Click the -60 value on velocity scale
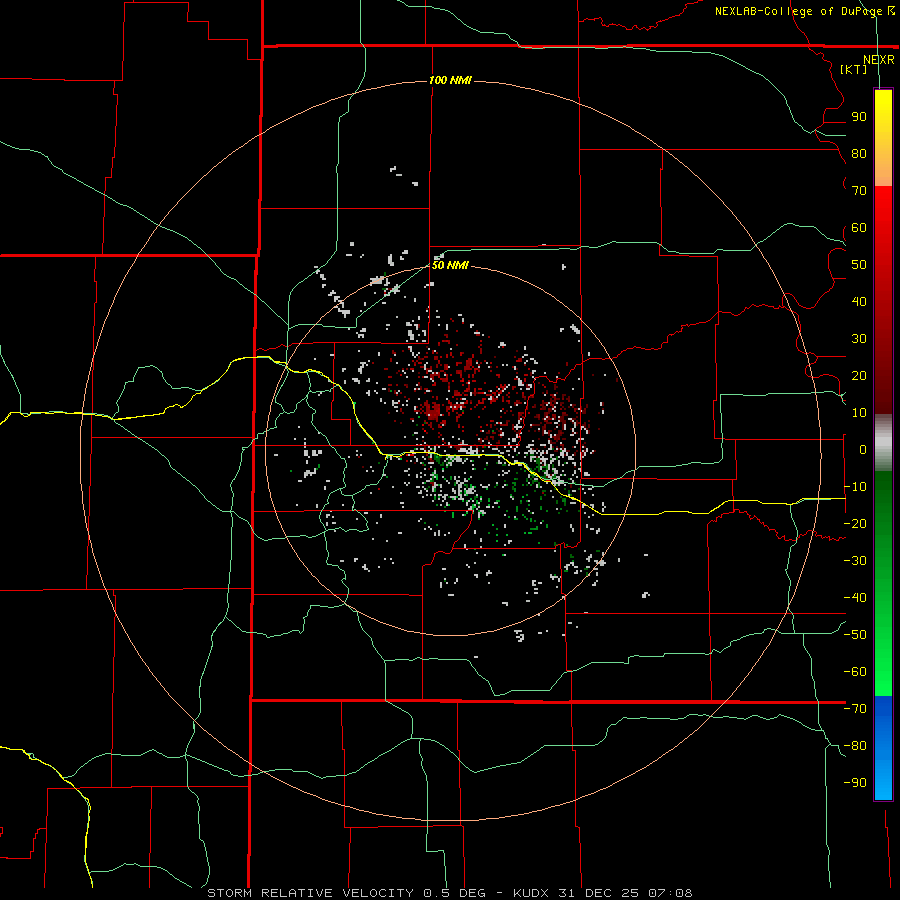The width and height of the screenshot is (900, 900). (855, 672)
